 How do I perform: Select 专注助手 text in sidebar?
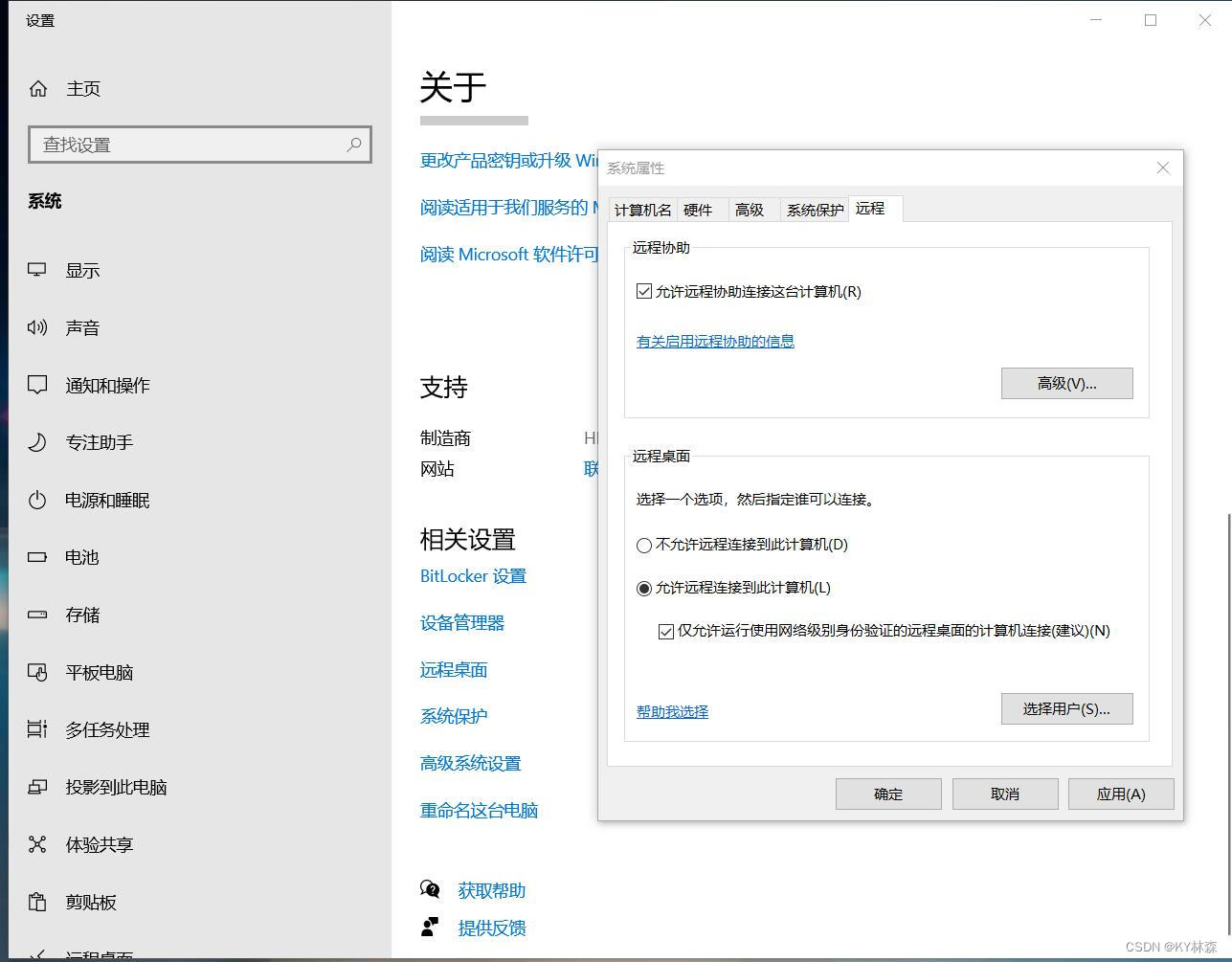click(99, 442)
